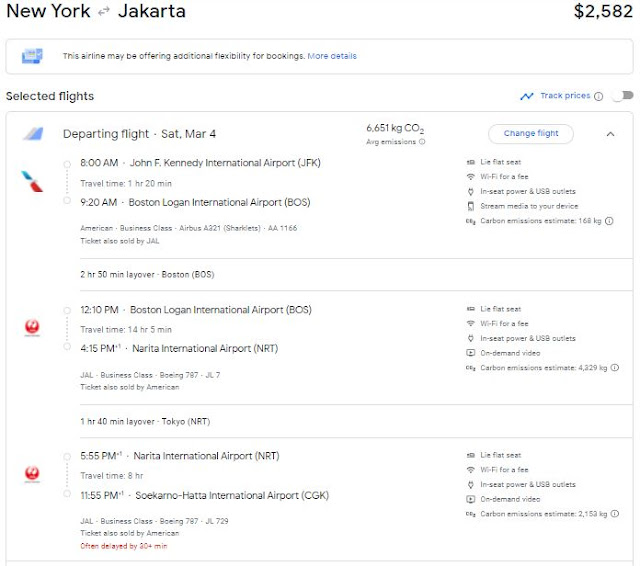Click JAL logo on Boston-Narita leg
This screenshot has height=566, width=640.
[x=31, y=328]
